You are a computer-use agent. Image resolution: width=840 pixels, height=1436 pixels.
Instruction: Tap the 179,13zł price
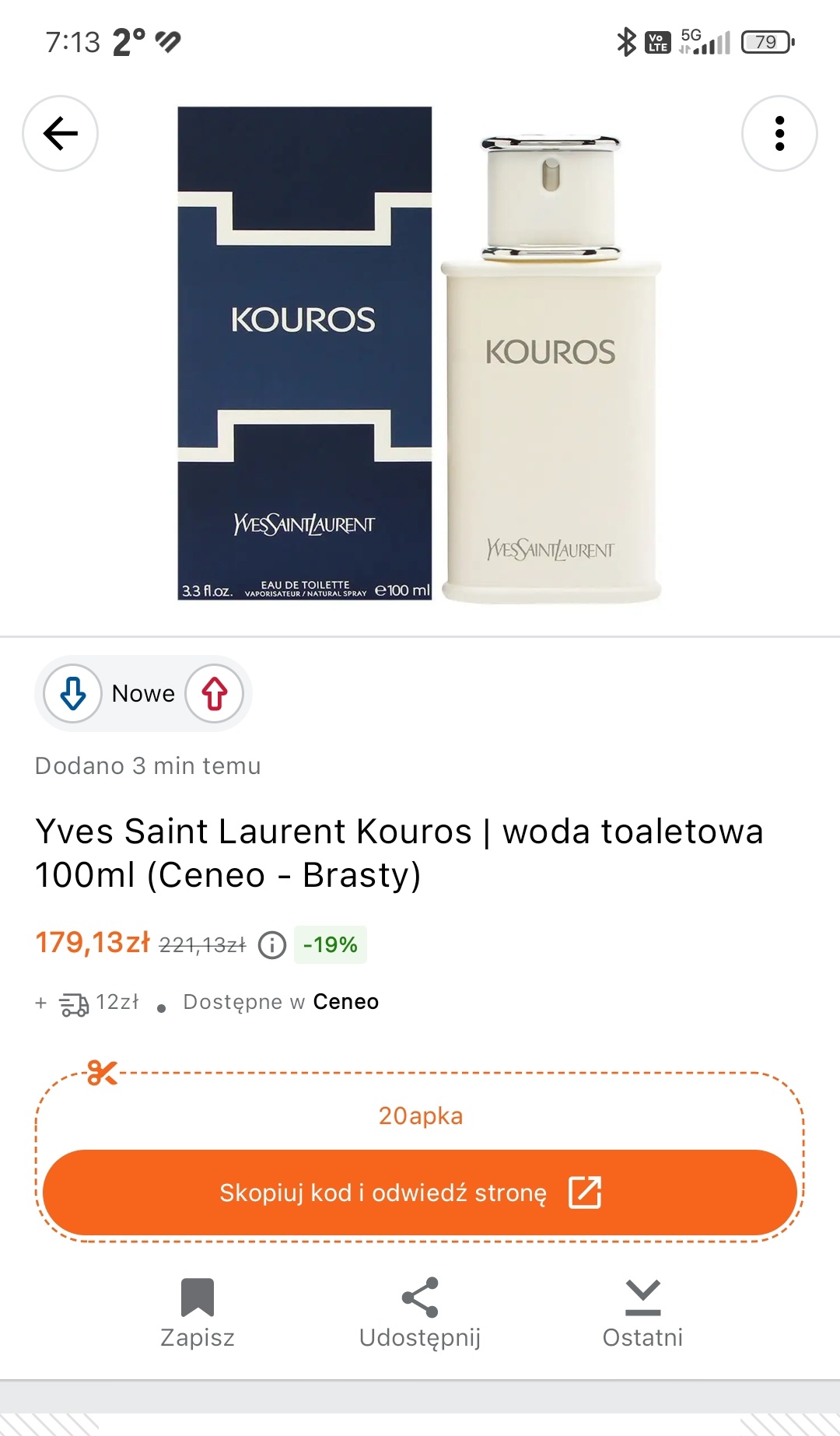[93, 943]
